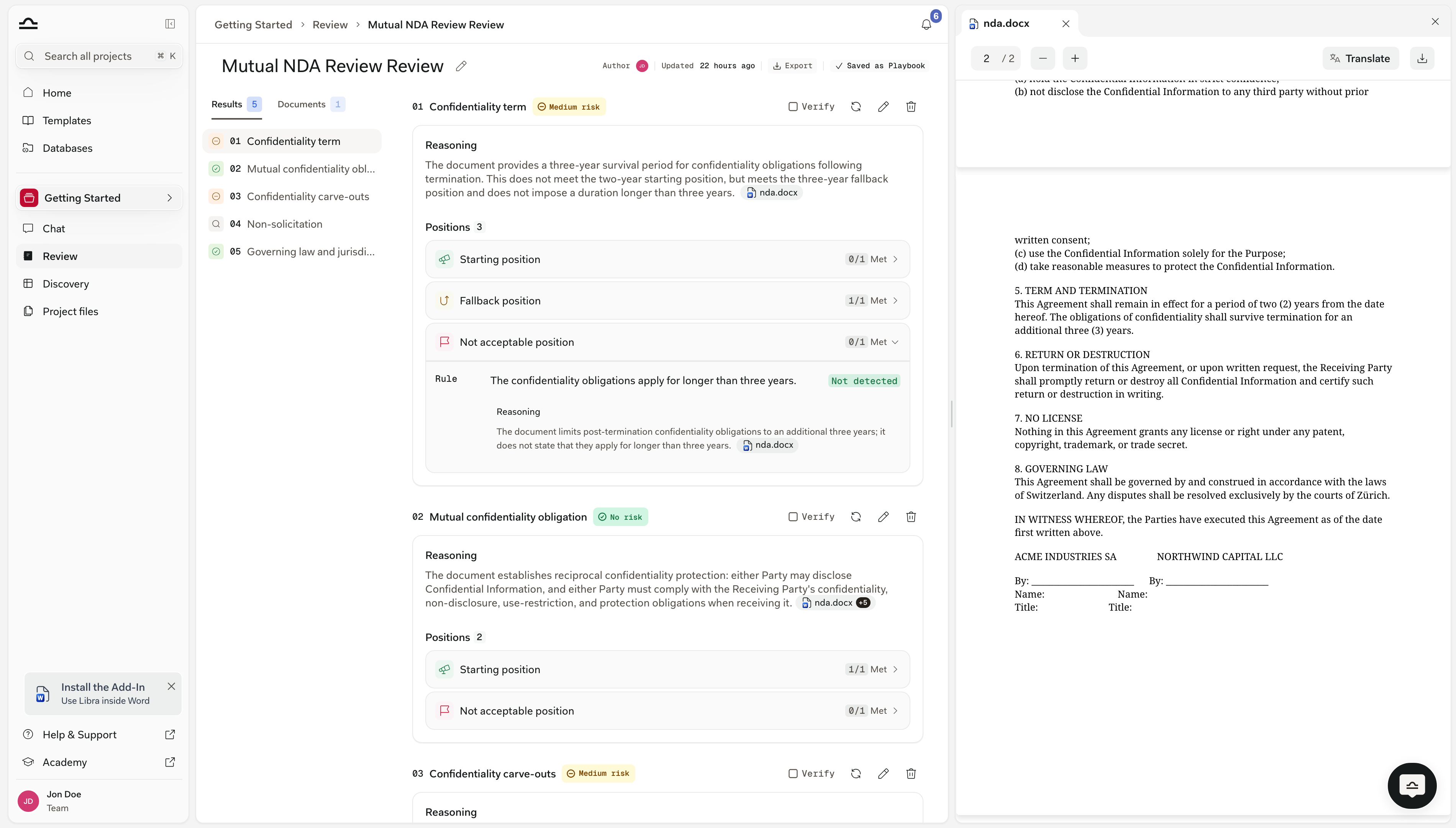This screenshot has width=1456, height=828.
Task: Edit the Confidentiality carve-outs result
Action: (x=883, y=774)
